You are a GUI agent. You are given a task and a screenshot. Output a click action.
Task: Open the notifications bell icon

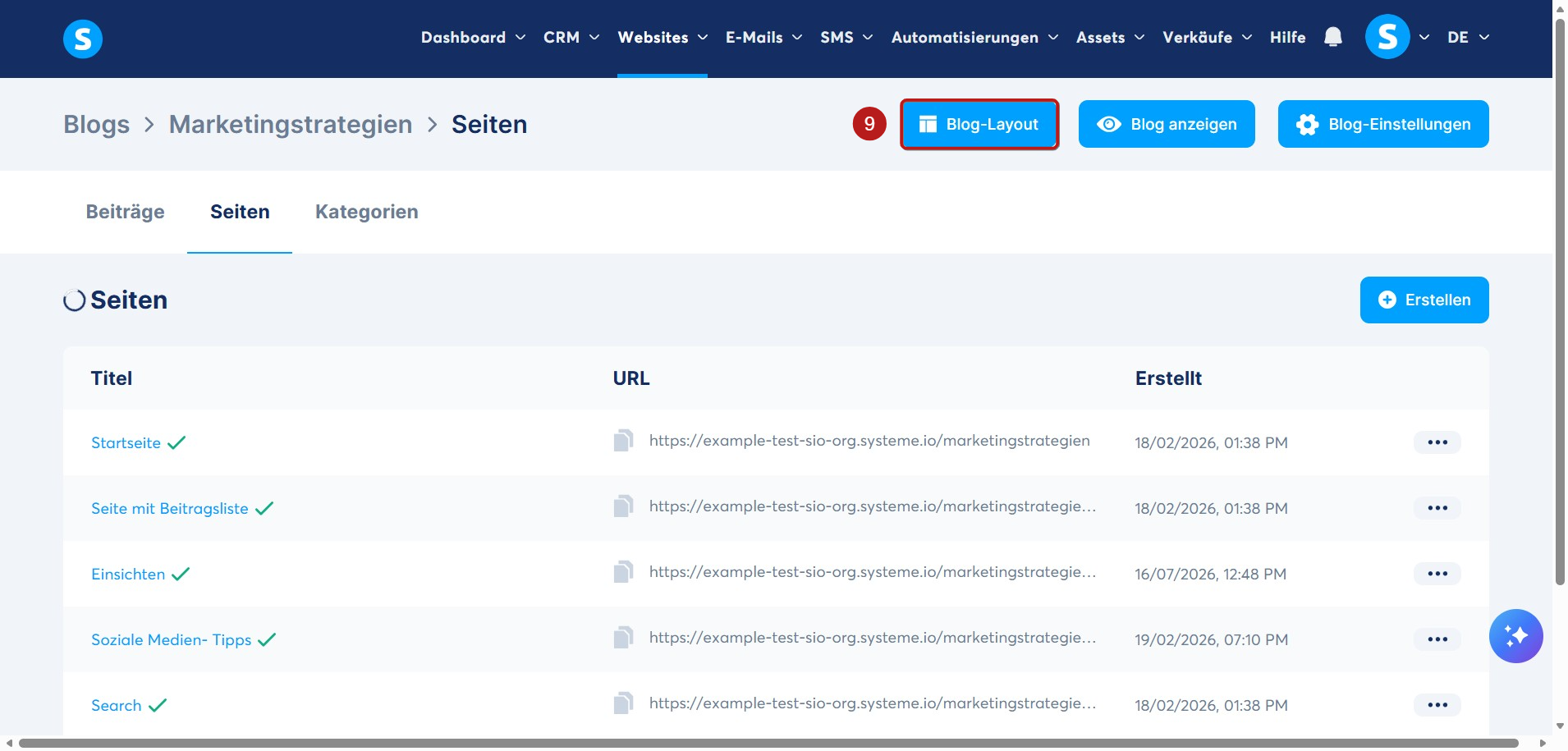click(x=1333, y=37)
